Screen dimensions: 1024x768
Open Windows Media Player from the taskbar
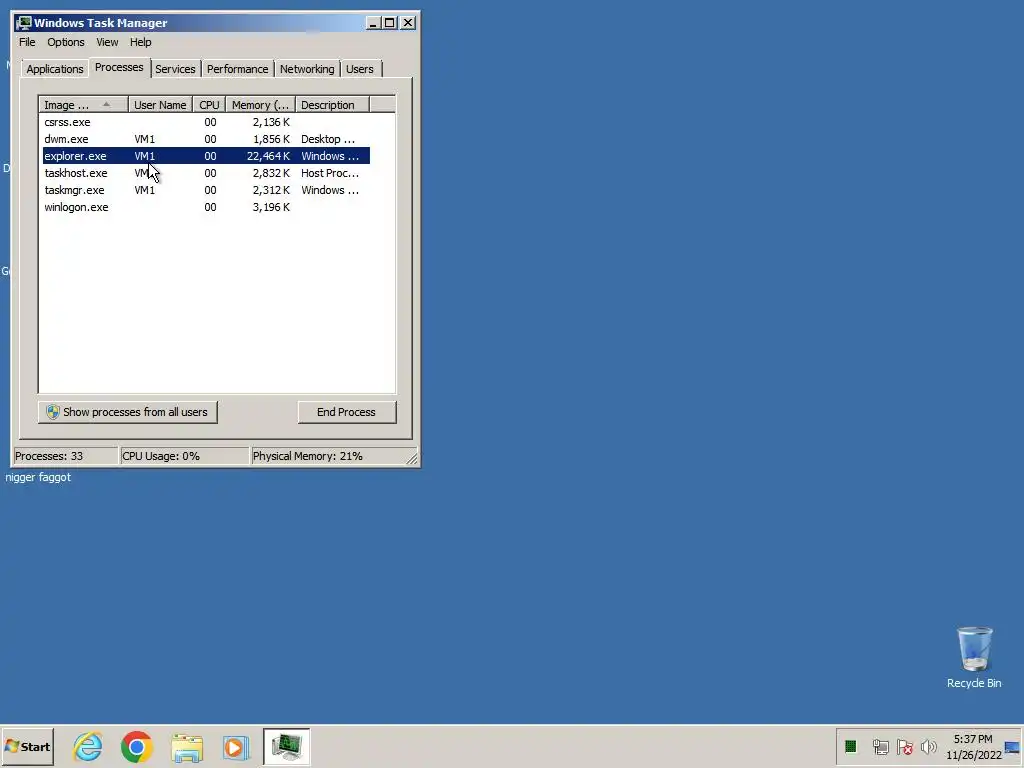click(x=236, y=747)
